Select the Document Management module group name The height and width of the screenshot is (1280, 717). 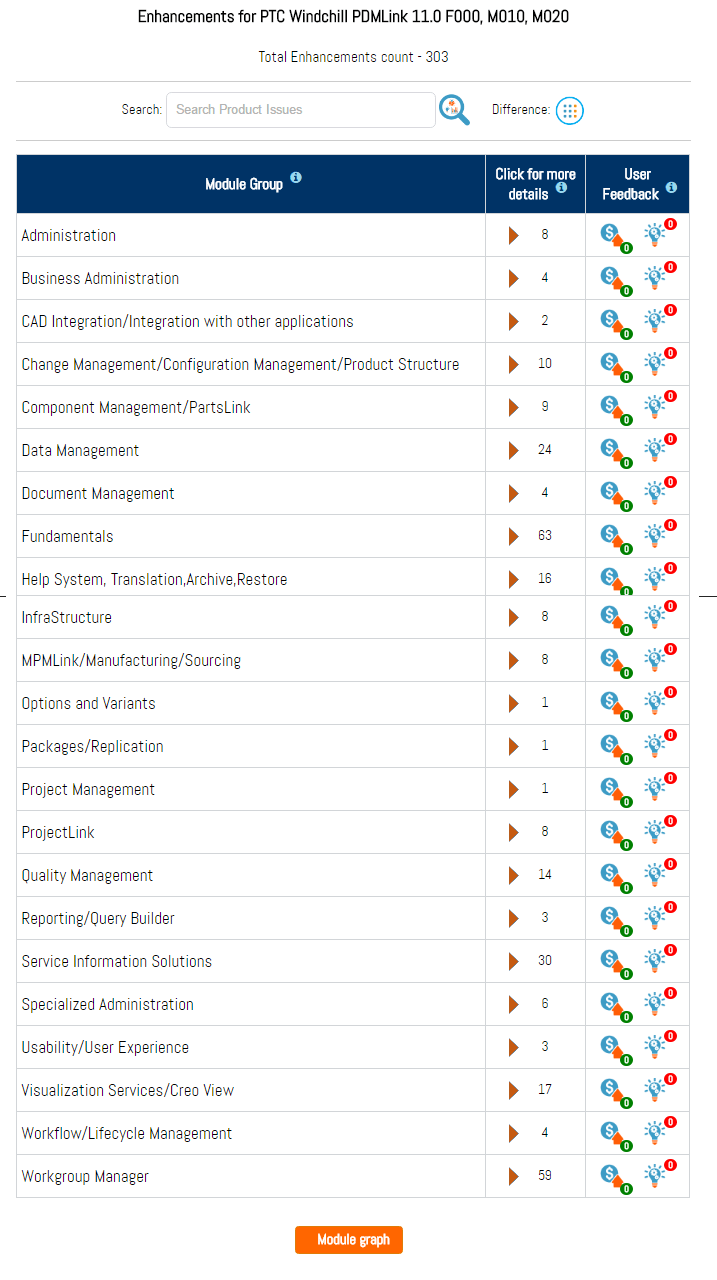tap(98, 493)
